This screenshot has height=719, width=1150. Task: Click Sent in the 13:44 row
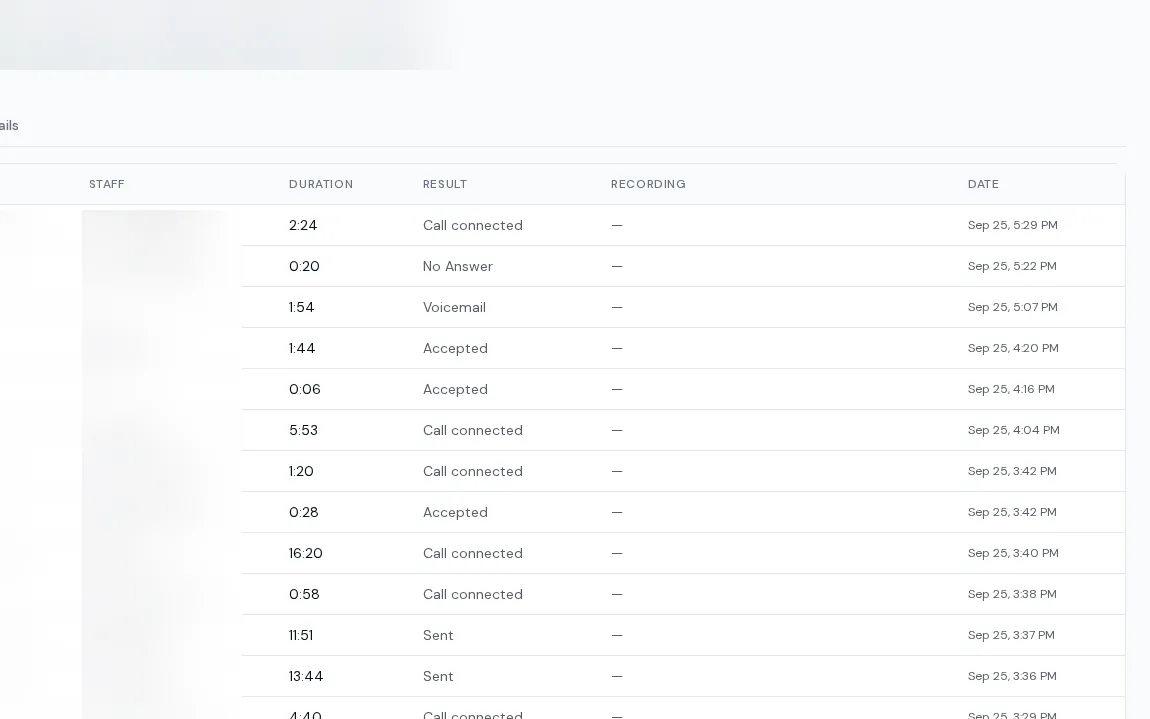click(x=438, y=677)
